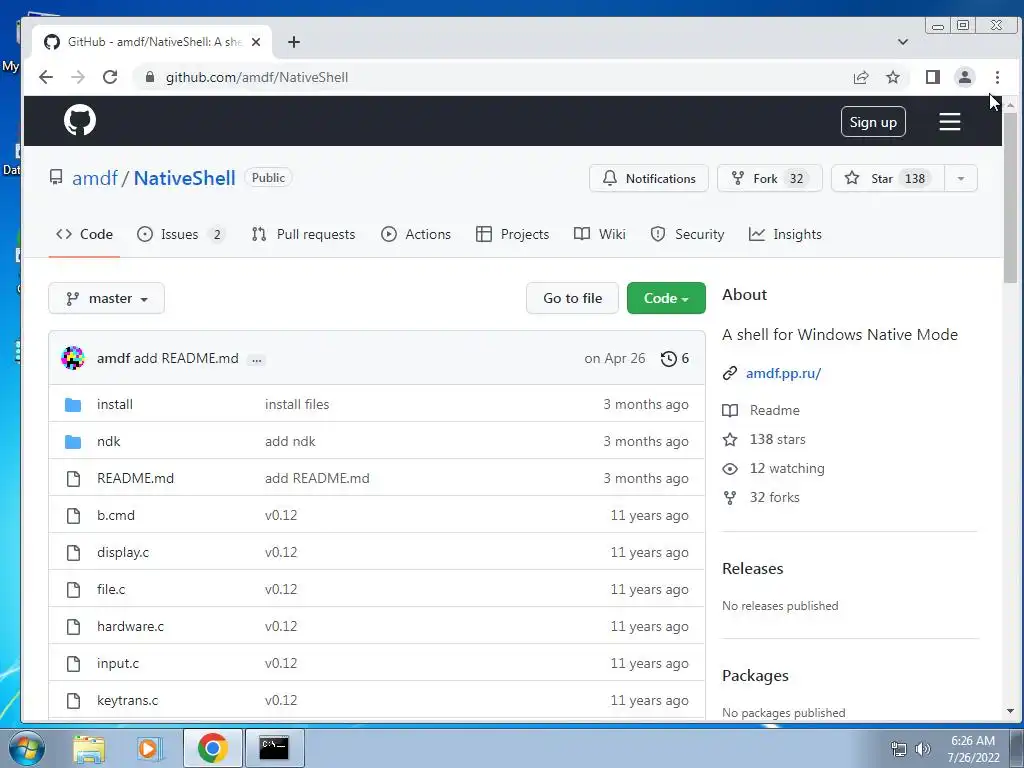This screenshot has height=768, width=1024.
Task: Bookmark this page with the star icon
Action: click(893, 77)
